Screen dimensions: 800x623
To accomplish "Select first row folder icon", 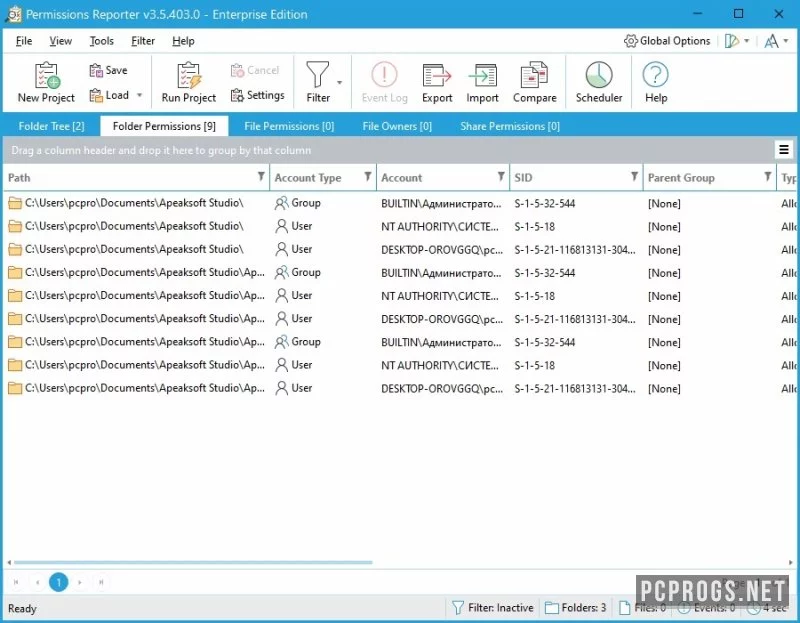I will pos(15,204).
